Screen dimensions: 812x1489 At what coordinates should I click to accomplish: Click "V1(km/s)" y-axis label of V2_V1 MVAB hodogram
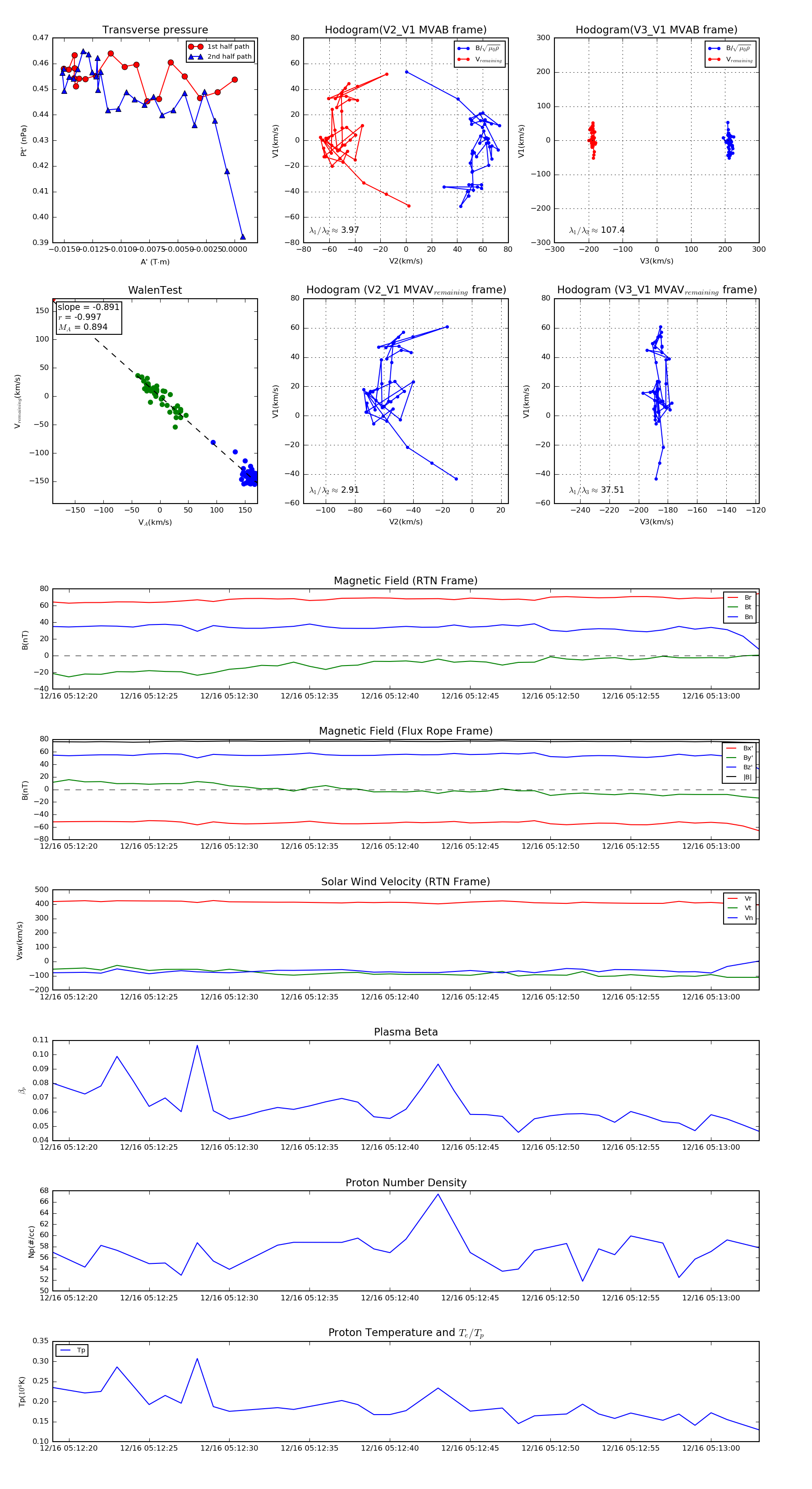coord(275,140)
